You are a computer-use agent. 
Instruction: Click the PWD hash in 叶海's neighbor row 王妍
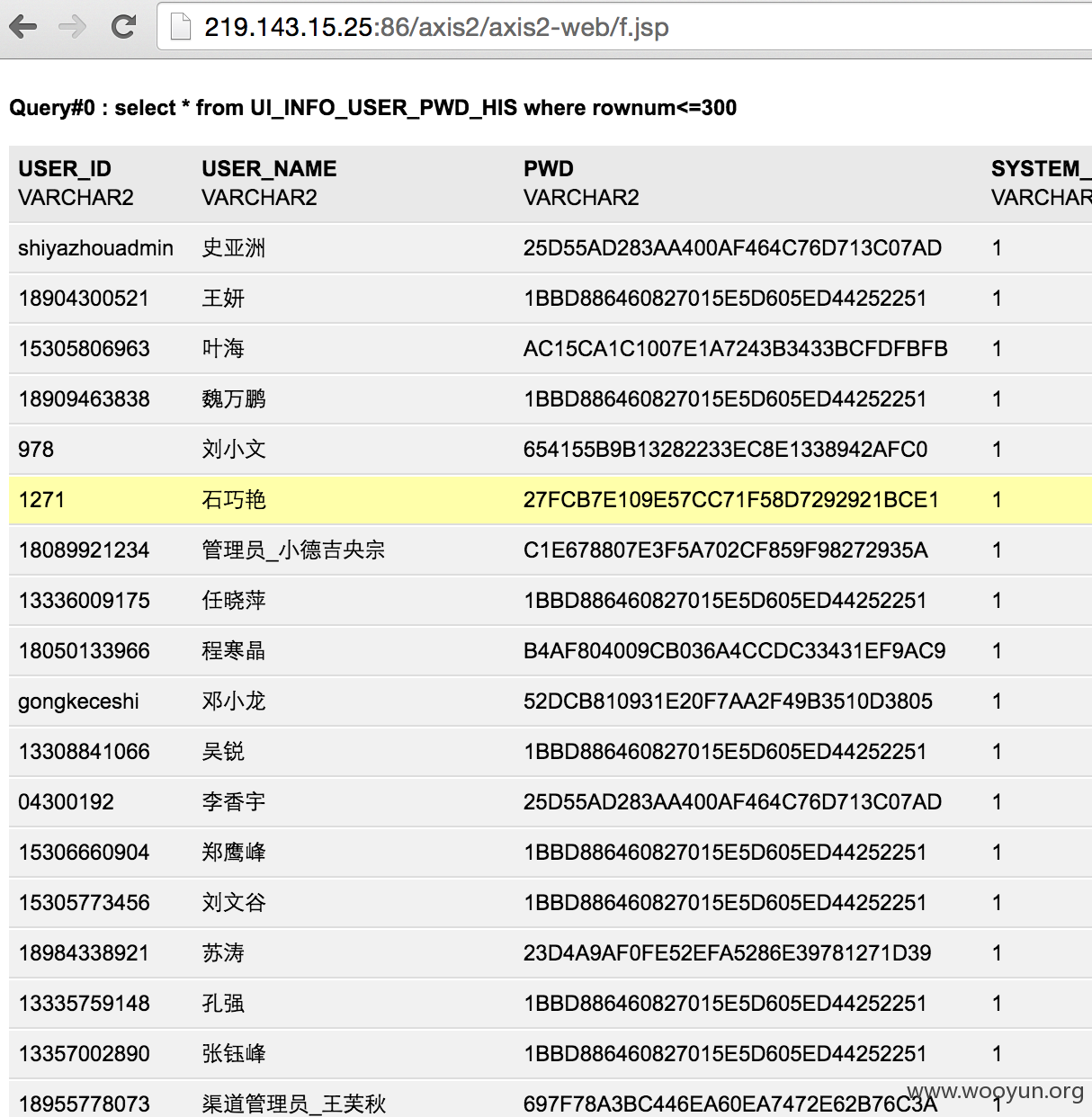(x=725, y=299)
